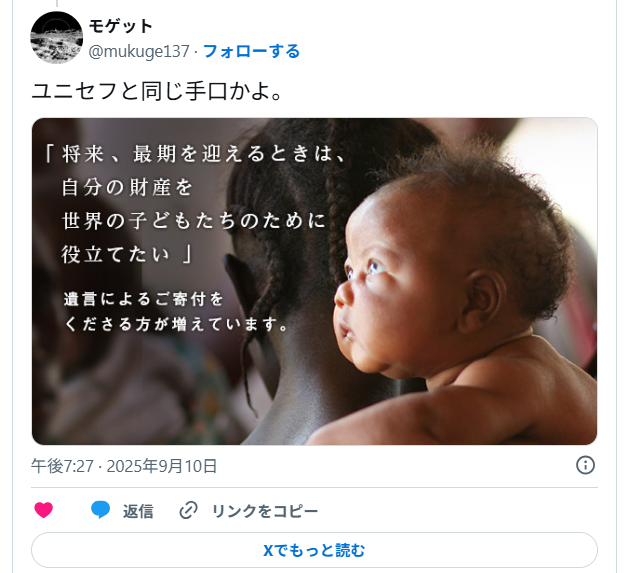
Task: Click the chain-link copy icon
Action: click(188, 510)
